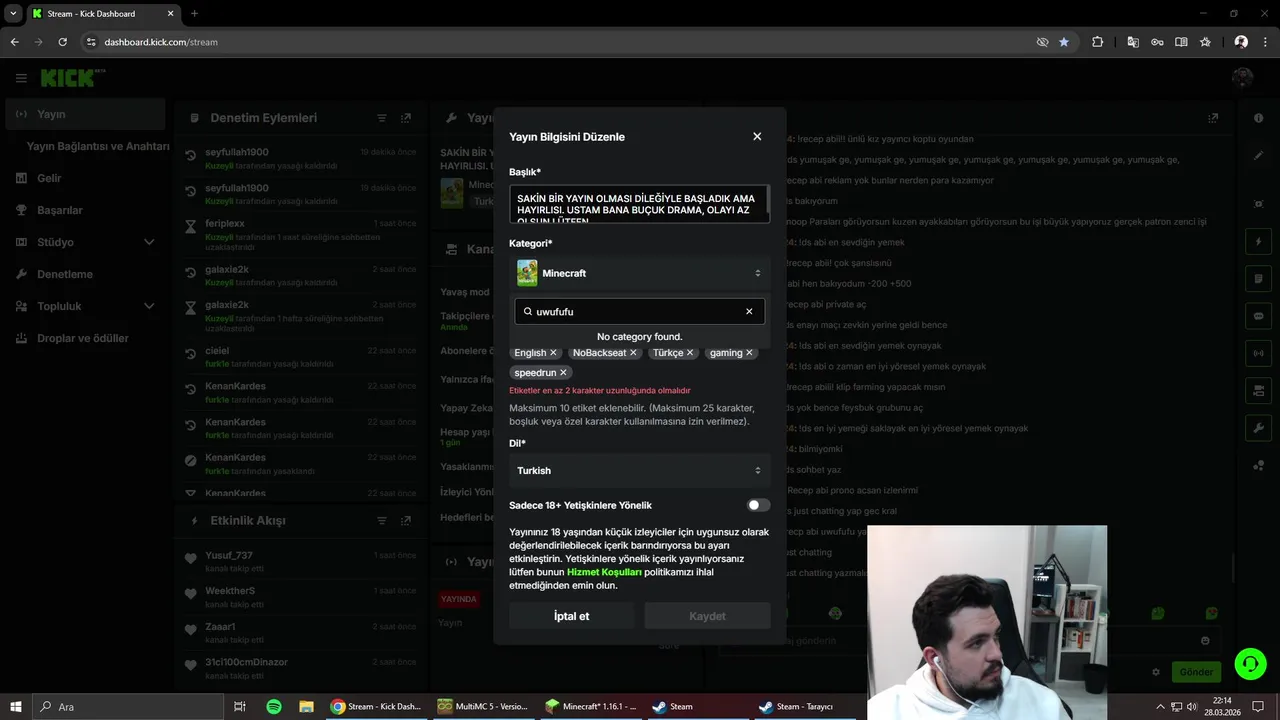The height and width of the screenshot is (720, 1280).
Task: Open Kick profile avatar menu
Action: coord(1243,78)
